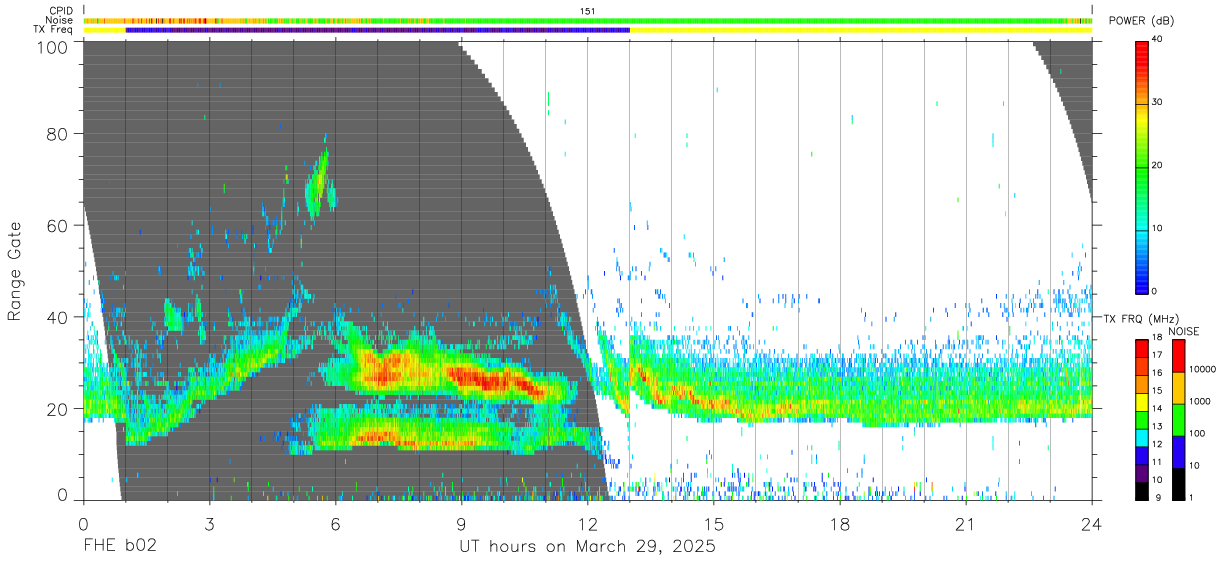Click the "10000" tick on NOISE legend
The height and width of the screenshot is (567, 1228).
click(x=1204, y=369)
